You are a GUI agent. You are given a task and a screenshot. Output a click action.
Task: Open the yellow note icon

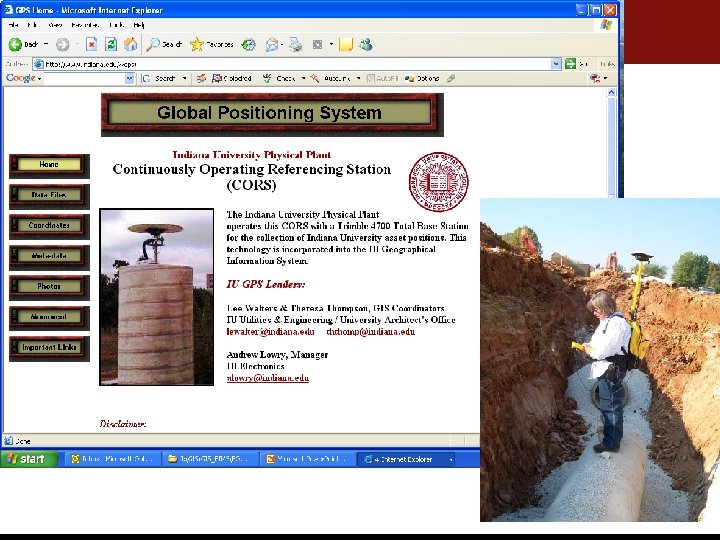(346, 45)
